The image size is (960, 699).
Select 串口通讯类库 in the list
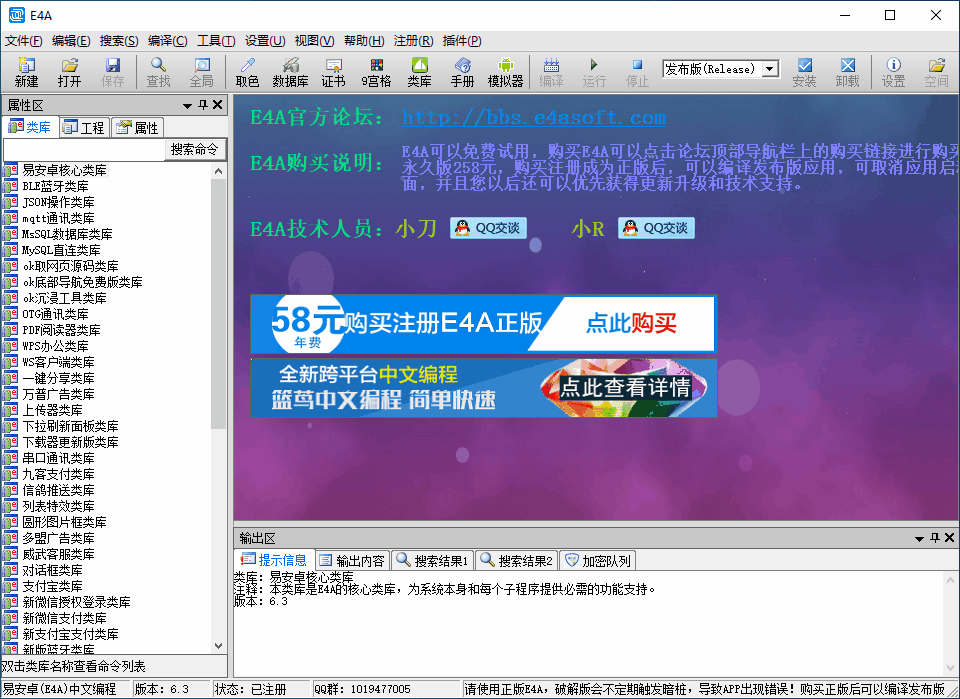[x=58, y=458]
